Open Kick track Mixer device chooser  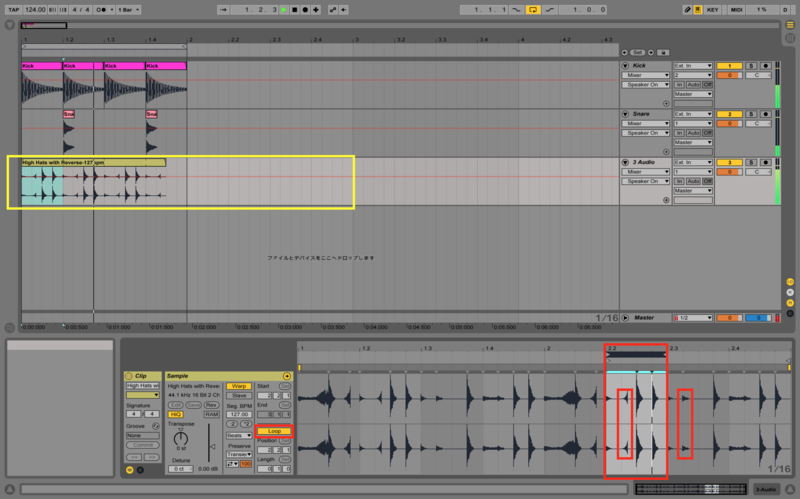[x=645, y=75]
